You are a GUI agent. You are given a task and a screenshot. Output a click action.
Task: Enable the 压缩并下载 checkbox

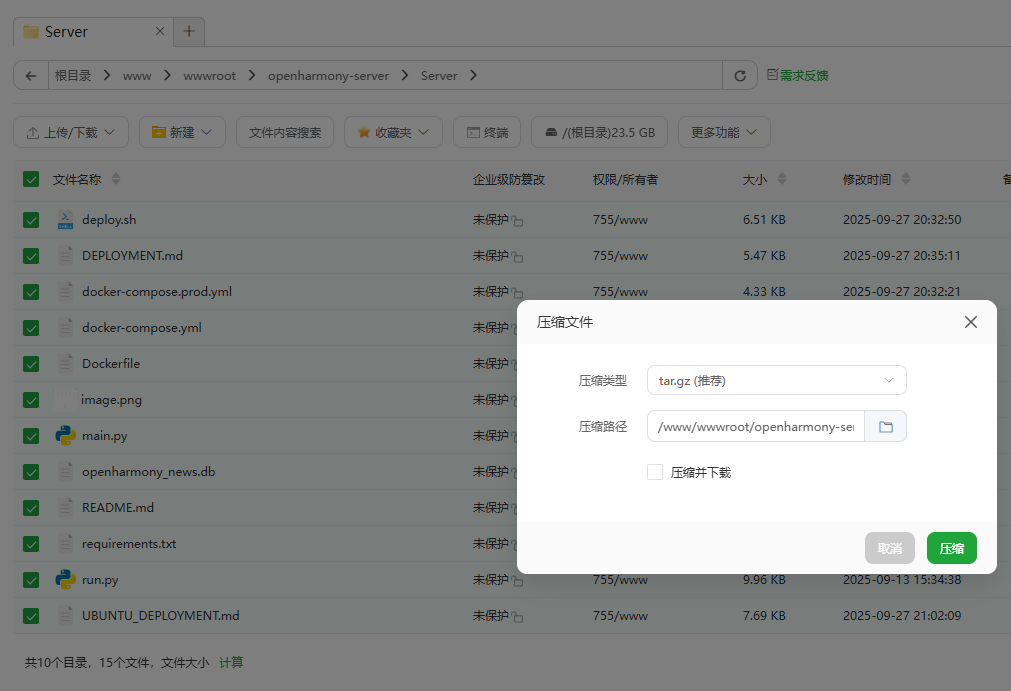click(x=655, y=472)
